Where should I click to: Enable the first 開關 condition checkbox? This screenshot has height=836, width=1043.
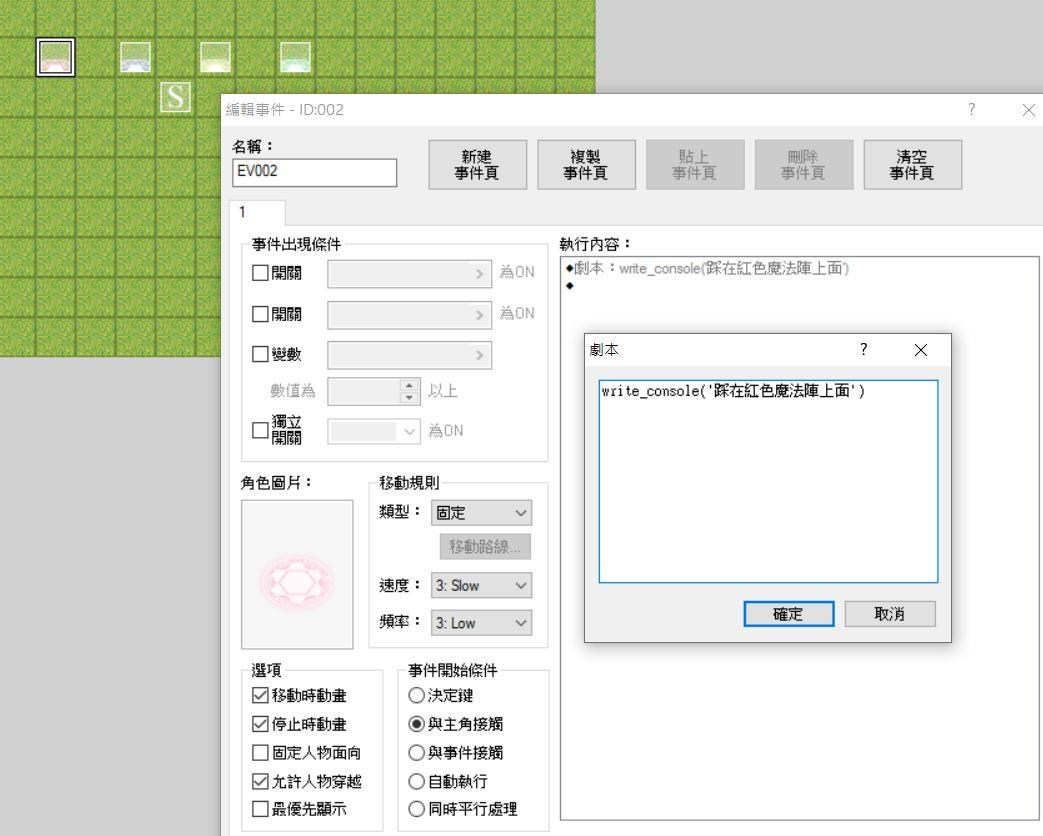[x=260, y=273]
